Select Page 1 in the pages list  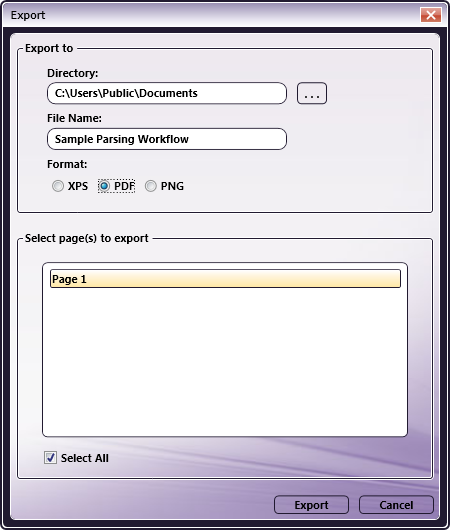pyautogui.click(x=225, y=279)
